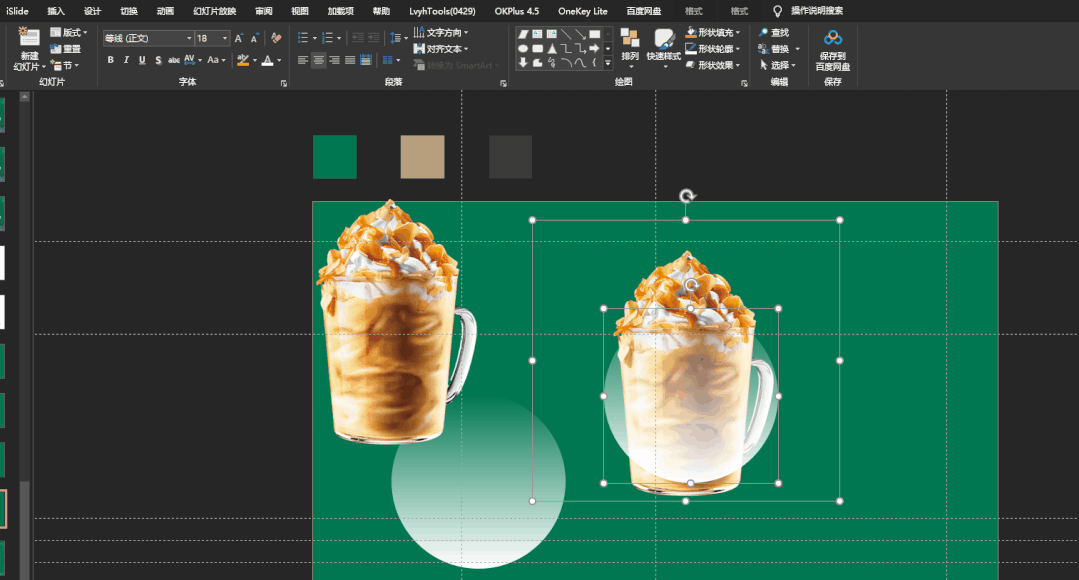Click the Reset (重置) button
Screen dimensions: 1079x580
(66, 49)
